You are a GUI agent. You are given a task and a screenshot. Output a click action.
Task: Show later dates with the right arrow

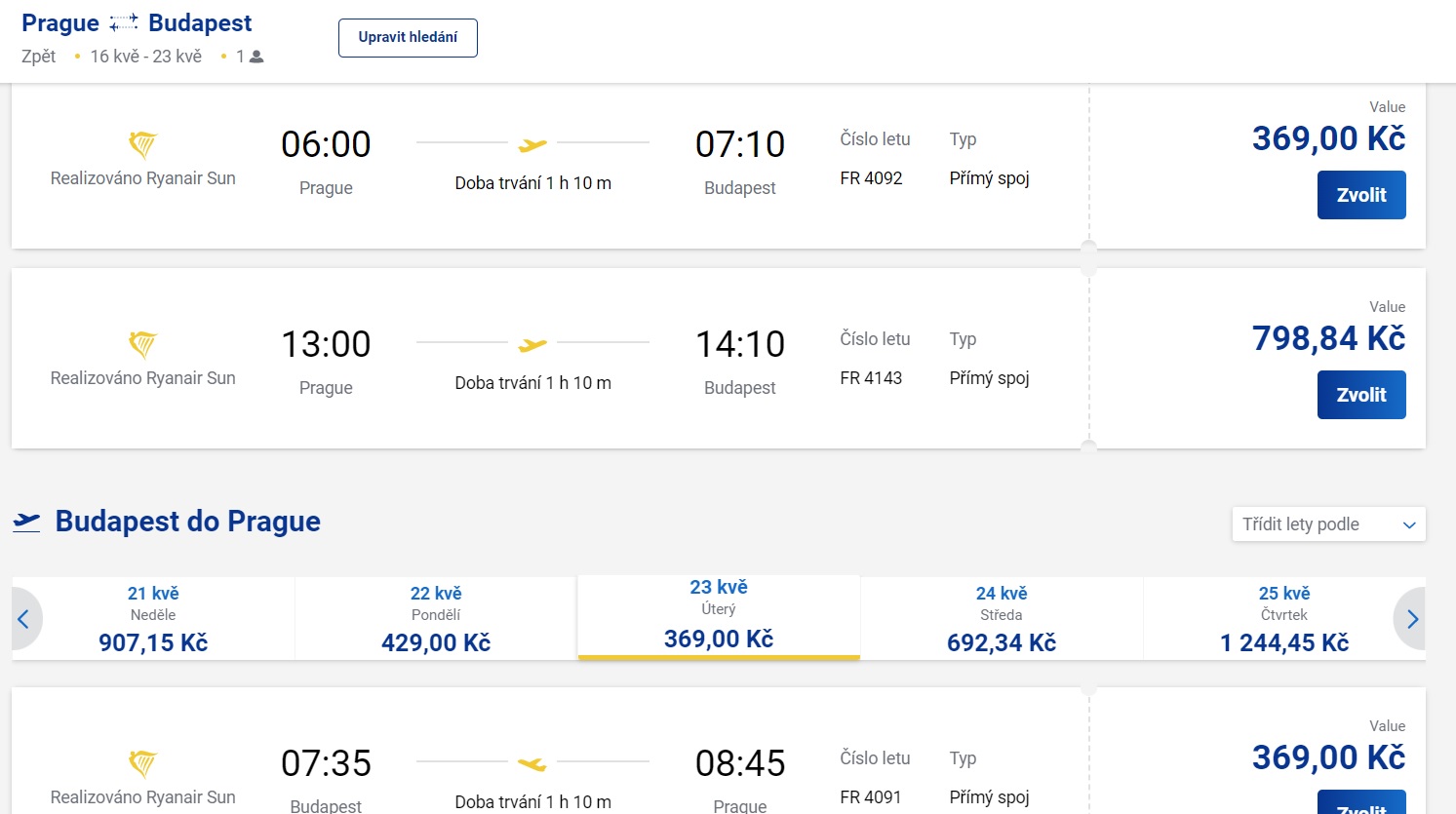1412,619
